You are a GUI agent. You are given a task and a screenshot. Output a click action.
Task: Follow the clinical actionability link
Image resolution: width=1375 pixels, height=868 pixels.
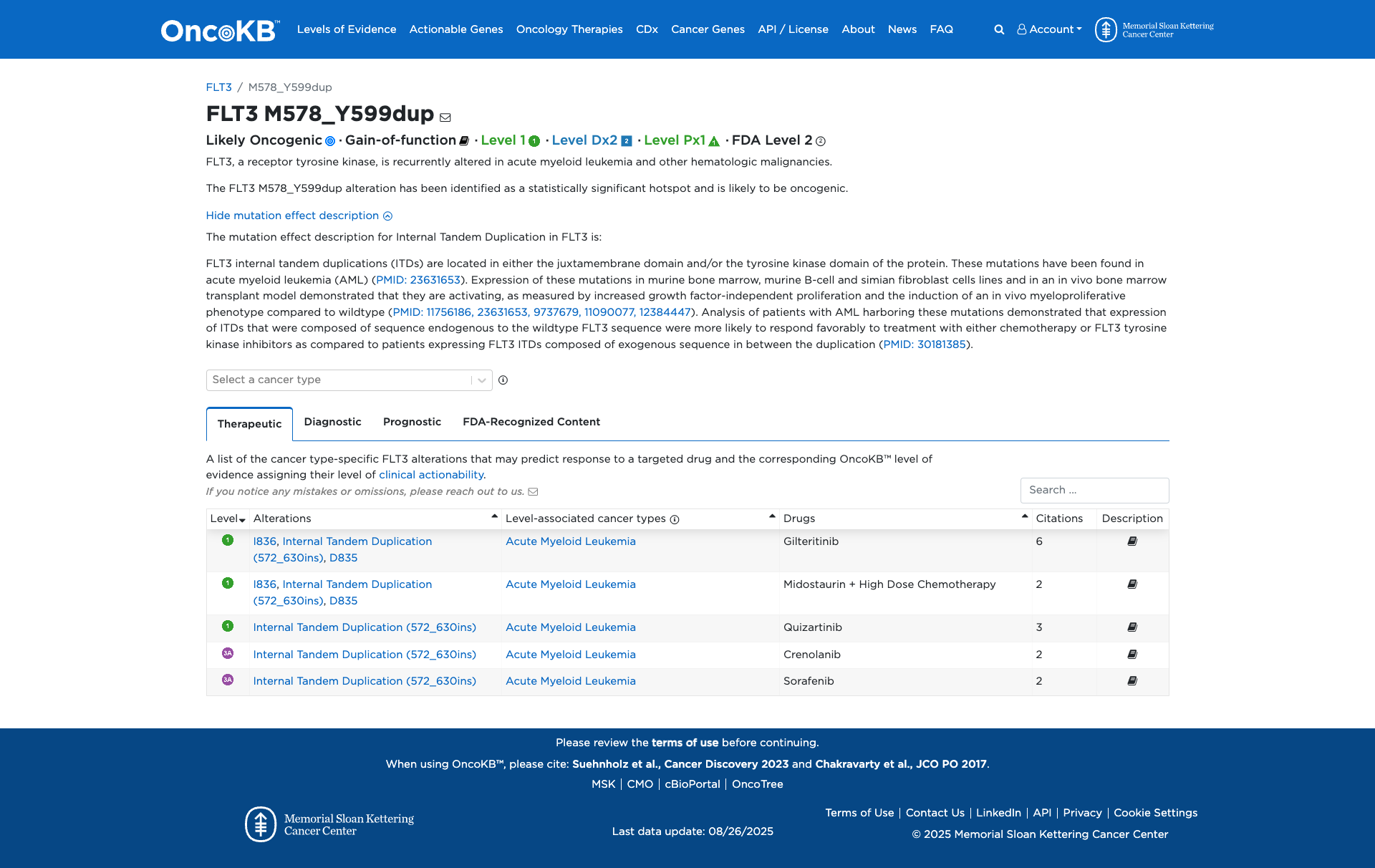tap(431, 475)
